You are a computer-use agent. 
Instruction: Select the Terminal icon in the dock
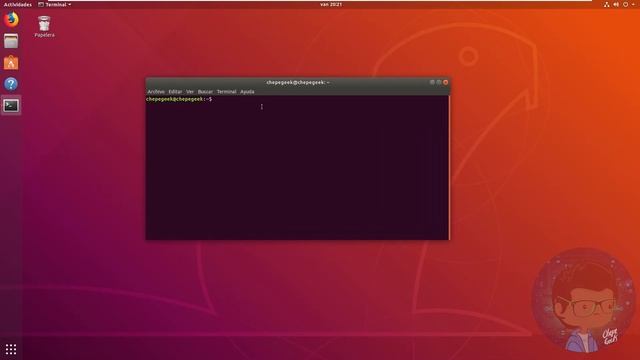(11, 106)
